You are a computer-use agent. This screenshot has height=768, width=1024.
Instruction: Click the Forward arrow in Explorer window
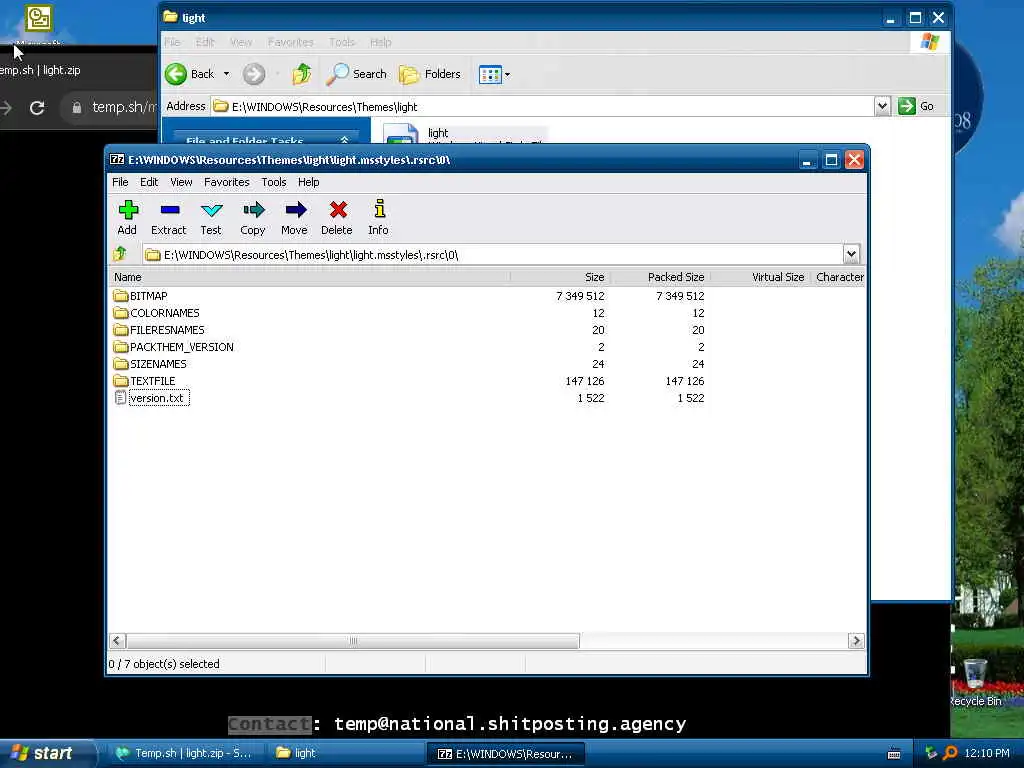254,74
